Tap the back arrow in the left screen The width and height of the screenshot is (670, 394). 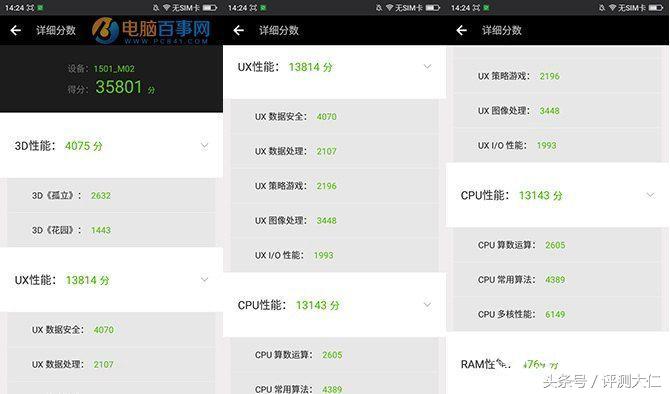tap(16, 30)
